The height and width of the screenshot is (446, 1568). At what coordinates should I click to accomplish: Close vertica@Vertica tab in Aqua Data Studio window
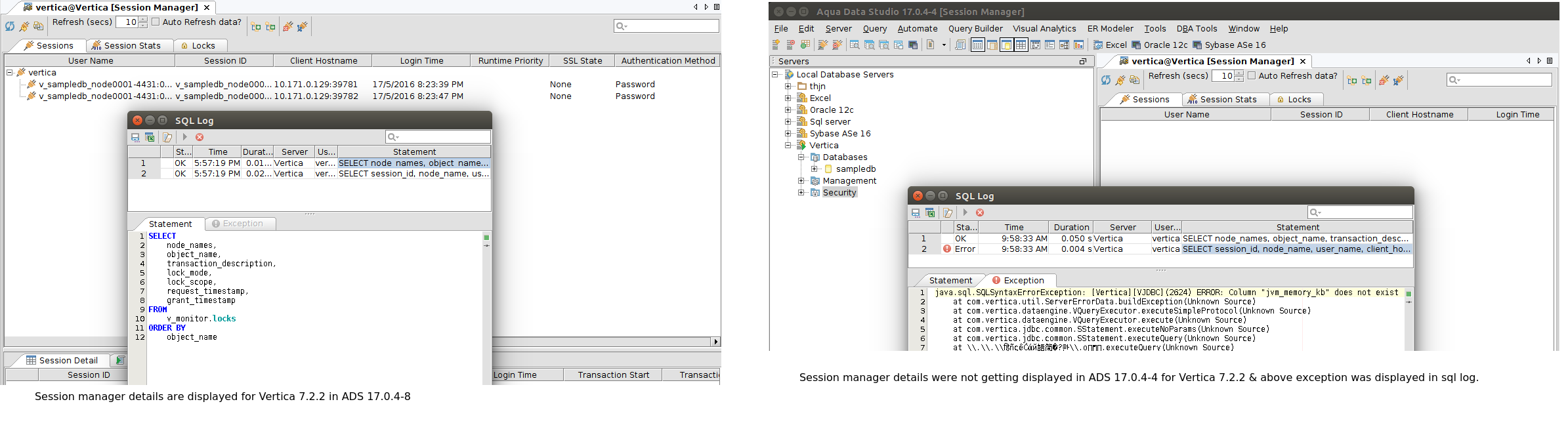click(1303, 62)
